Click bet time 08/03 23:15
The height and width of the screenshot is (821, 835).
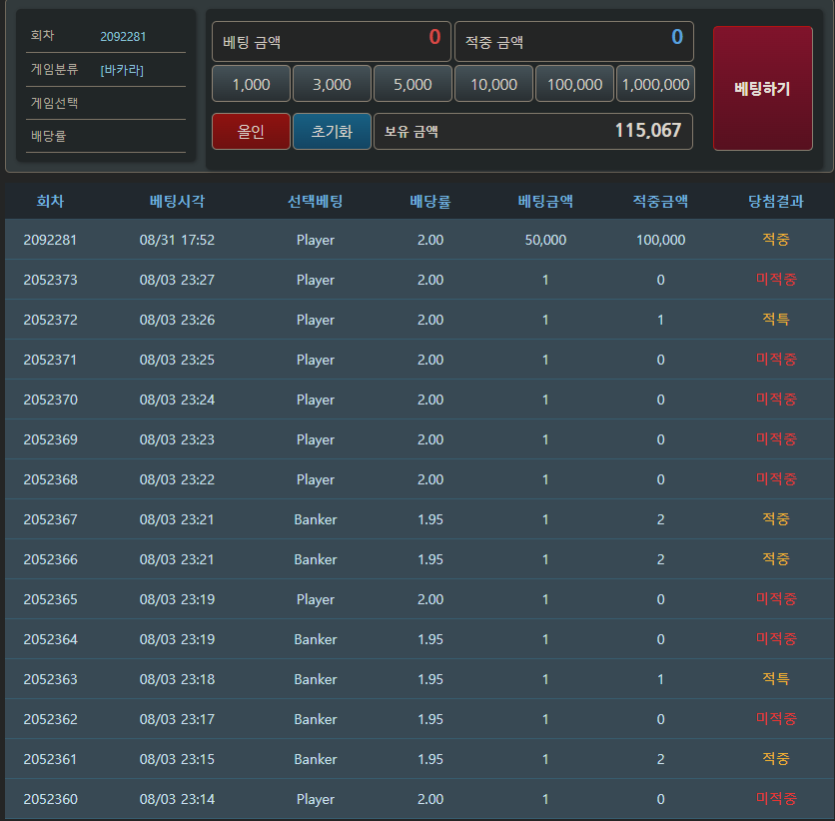tap(177, 759)
